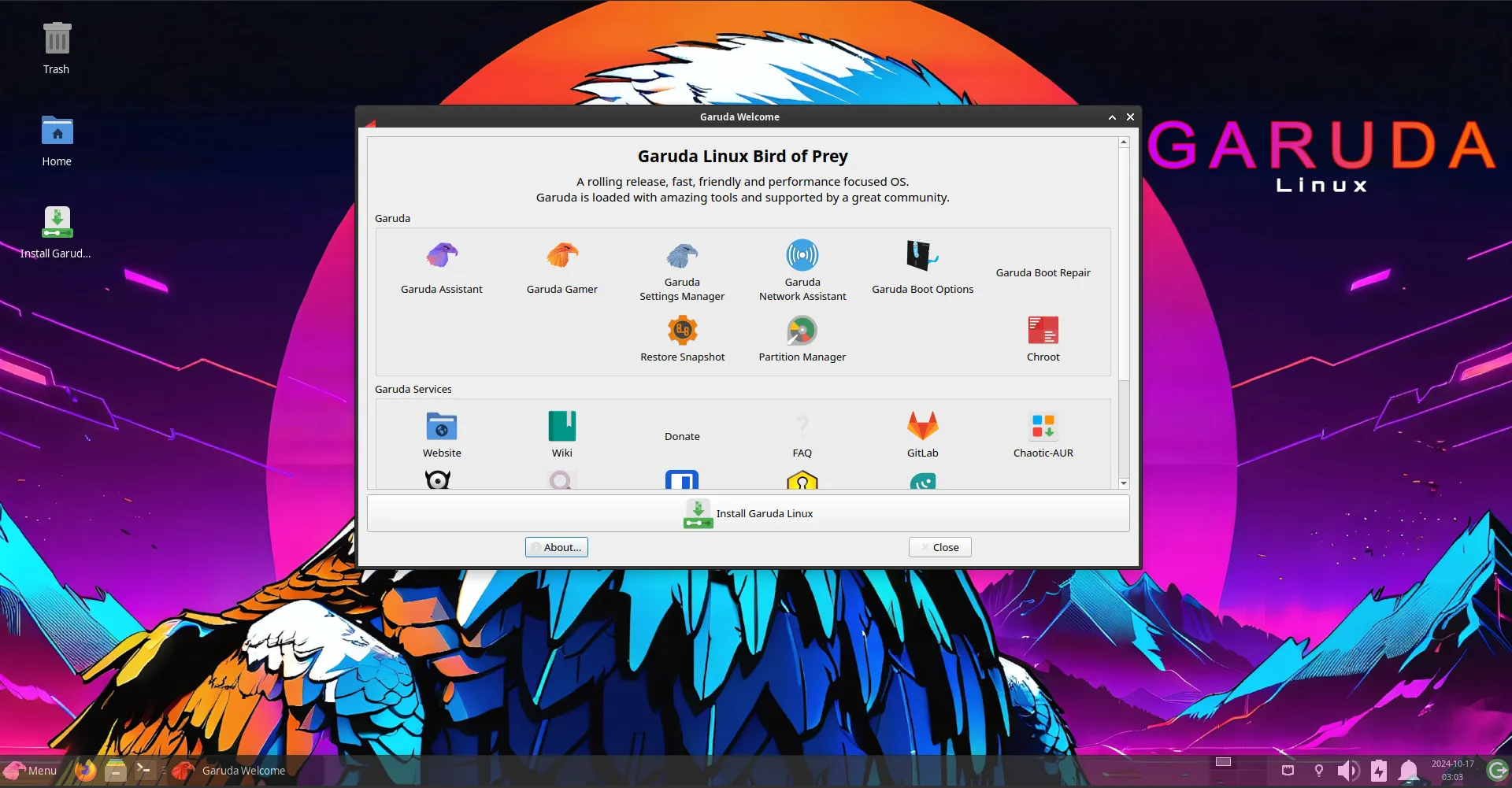Click the date and time clock
The height and width of the screenshot is (788, 1512).
(1452, 771)
